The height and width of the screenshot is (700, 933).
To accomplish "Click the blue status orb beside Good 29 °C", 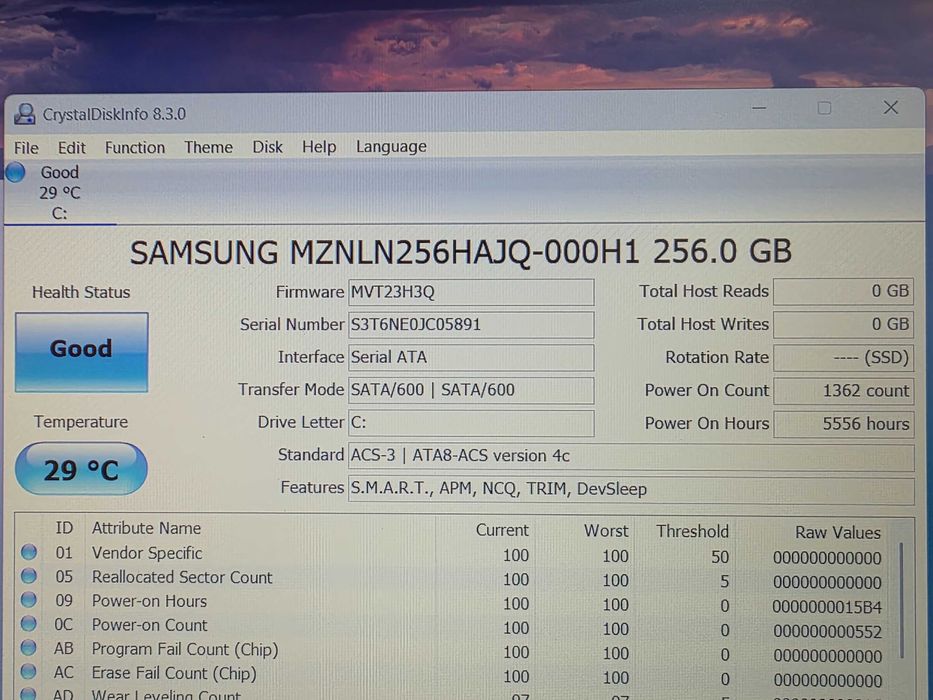I will point(15,172).
